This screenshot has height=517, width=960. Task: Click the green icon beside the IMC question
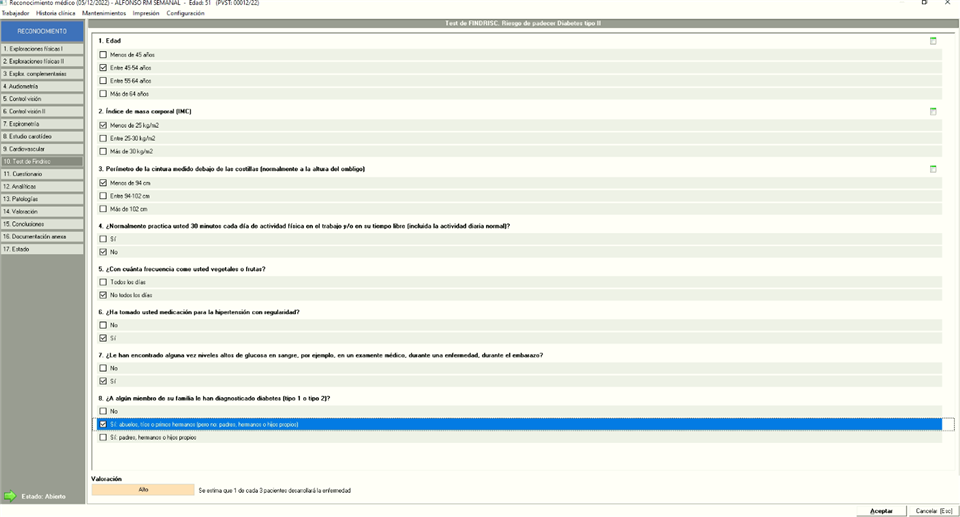coord(933,111)
